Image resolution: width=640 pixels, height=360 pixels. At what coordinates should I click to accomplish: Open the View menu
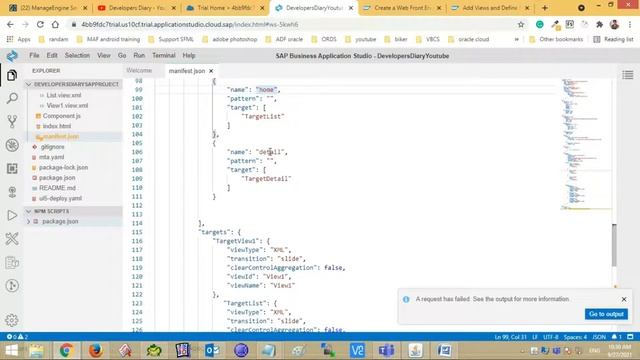104,56
